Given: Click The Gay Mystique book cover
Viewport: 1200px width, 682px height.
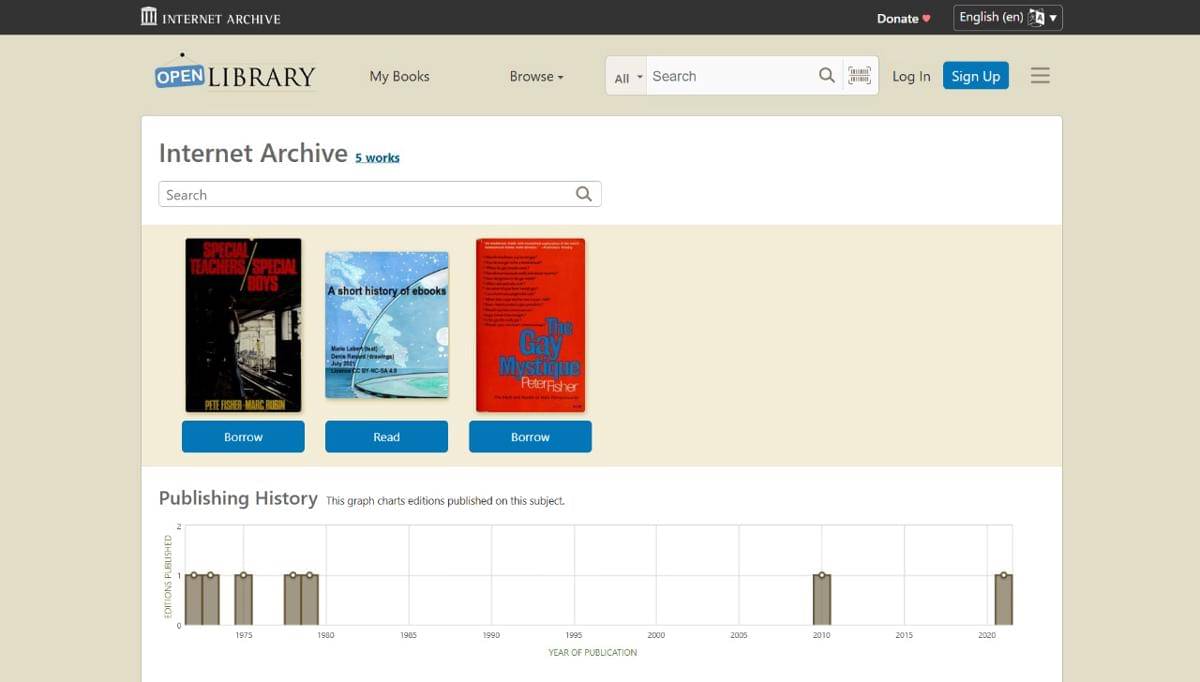Looking at the screenshot, I should coord(530,324).
